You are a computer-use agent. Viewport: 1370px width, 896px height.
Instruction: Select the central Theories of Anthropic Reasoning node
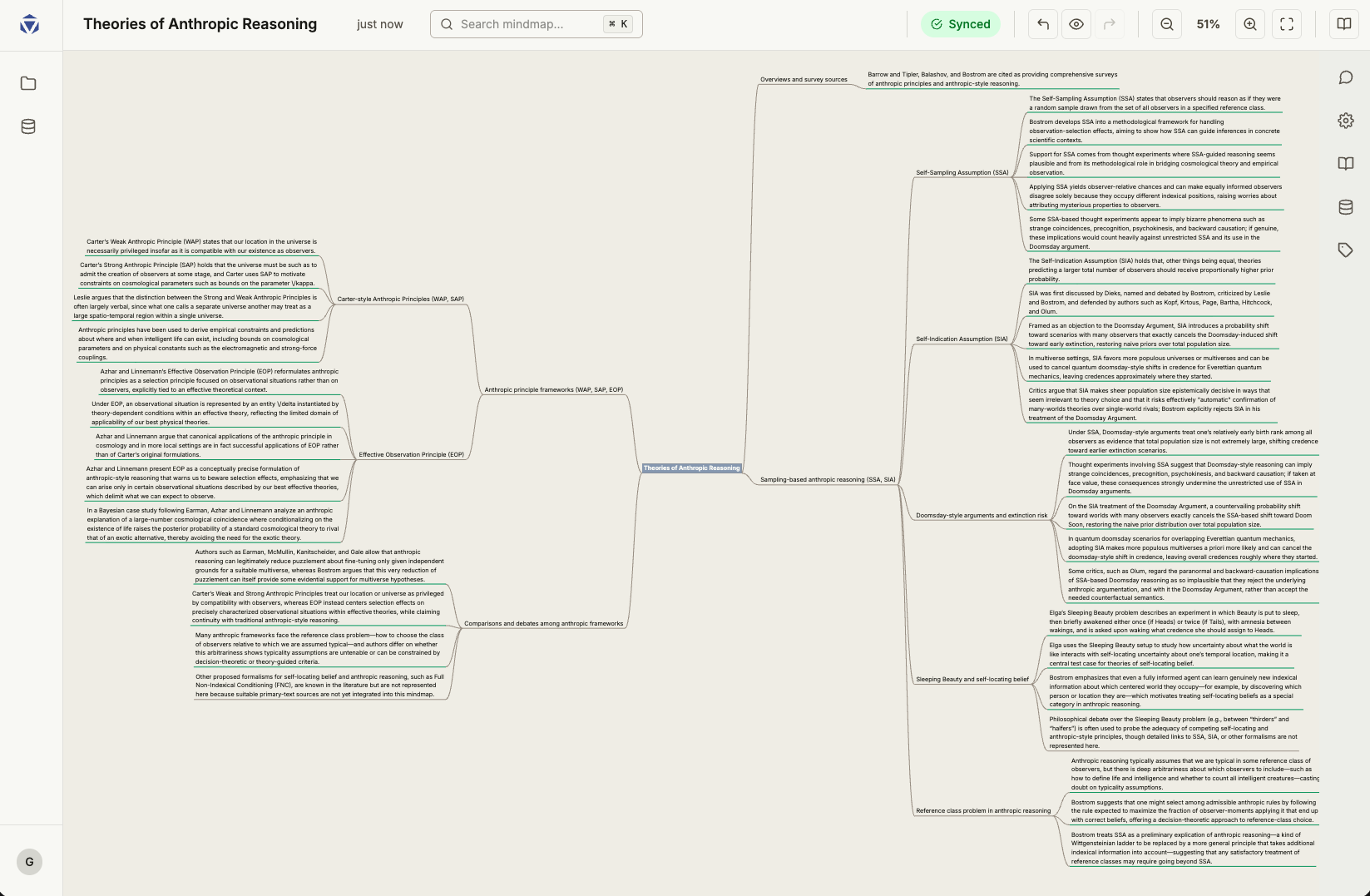pyautogui.click(x=691, y=468)
